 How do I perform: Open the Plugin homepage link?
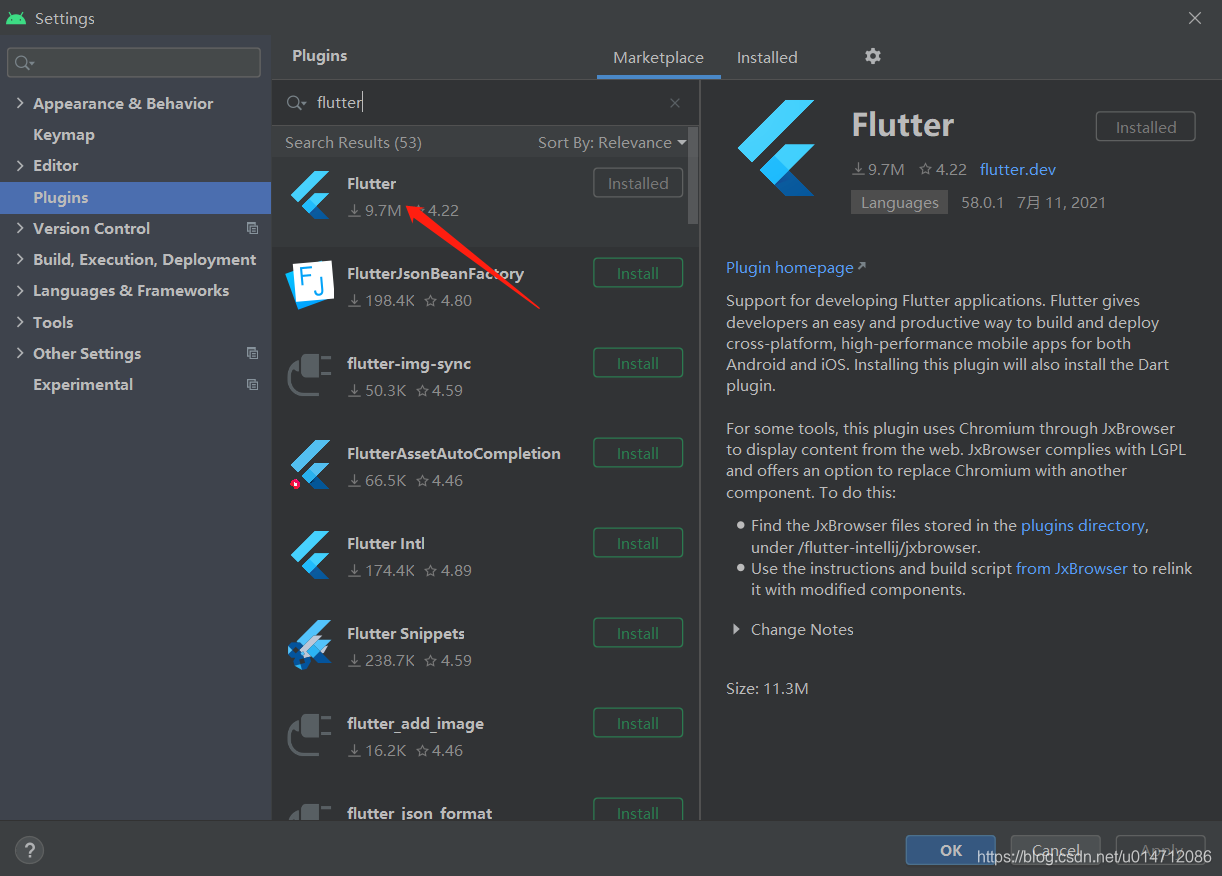796,267
